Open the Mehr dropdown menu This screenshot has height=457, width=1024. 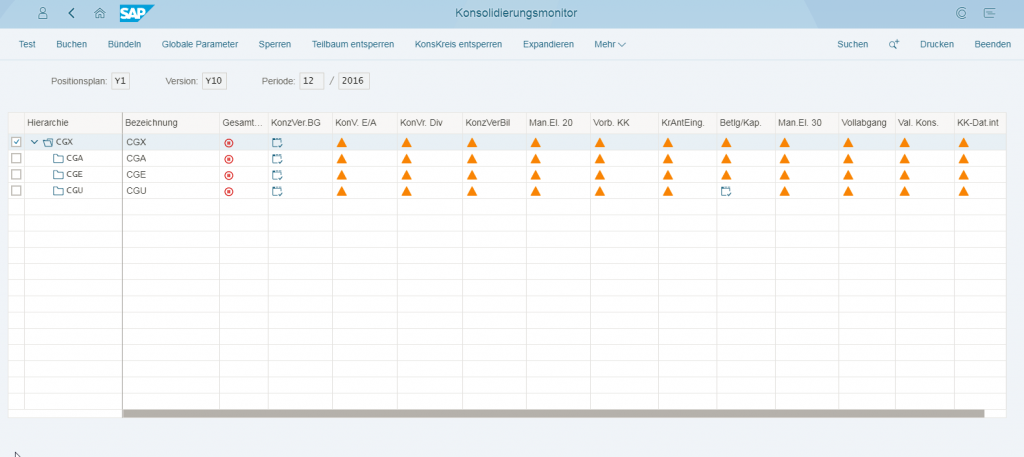coord(609,44)
